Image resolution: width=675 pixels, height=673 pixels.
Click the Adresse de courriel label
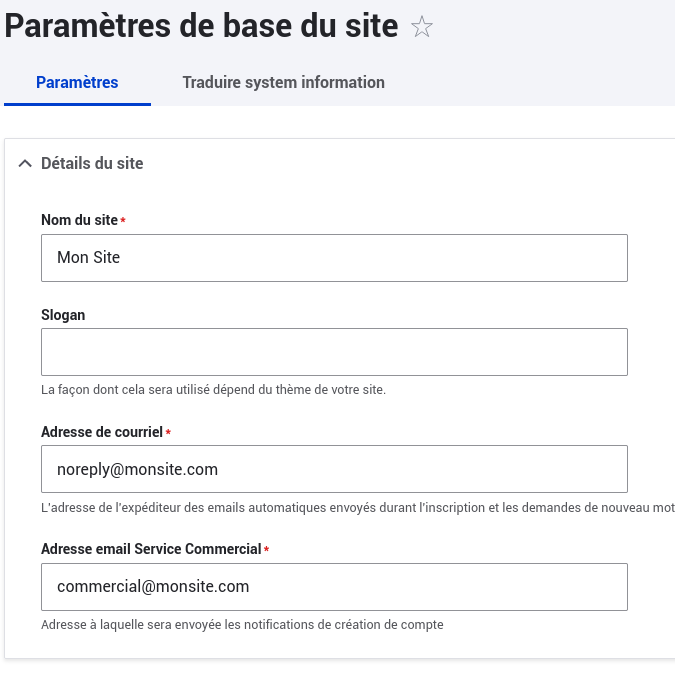pos(102,432)
